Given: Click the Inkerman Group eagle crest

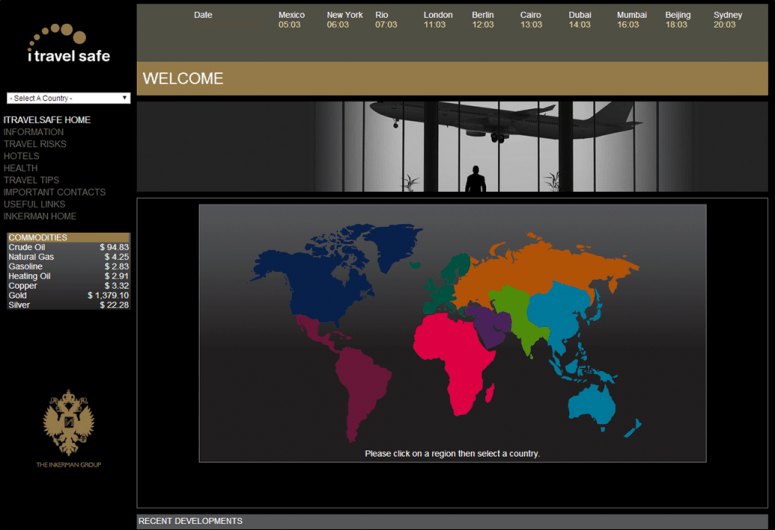Looking at the screenshot, I should click(68, 422).
